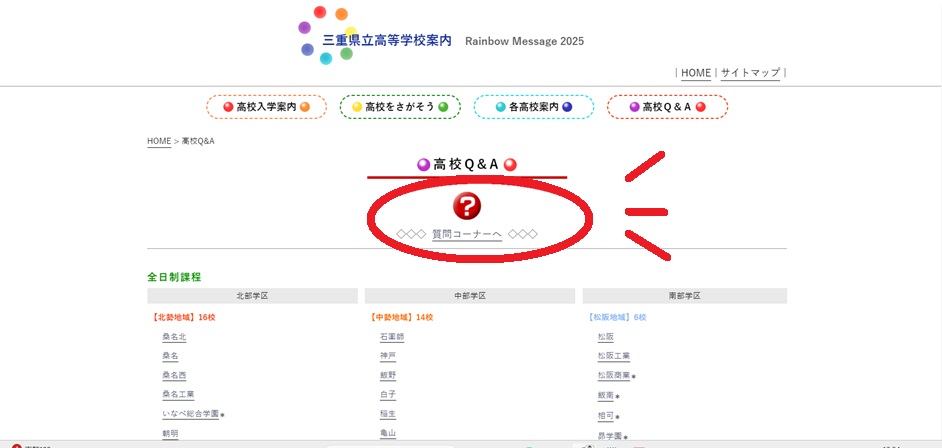
Task: Open the 質問コーナーへ link
Action: point(467,234)
